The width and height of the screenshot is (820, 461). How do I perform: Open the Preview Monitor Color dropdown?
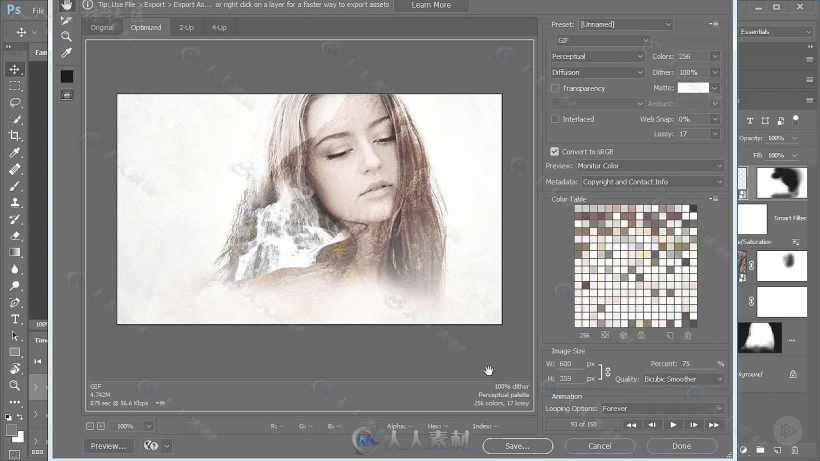pyautogui.click(x=649, y=166)
